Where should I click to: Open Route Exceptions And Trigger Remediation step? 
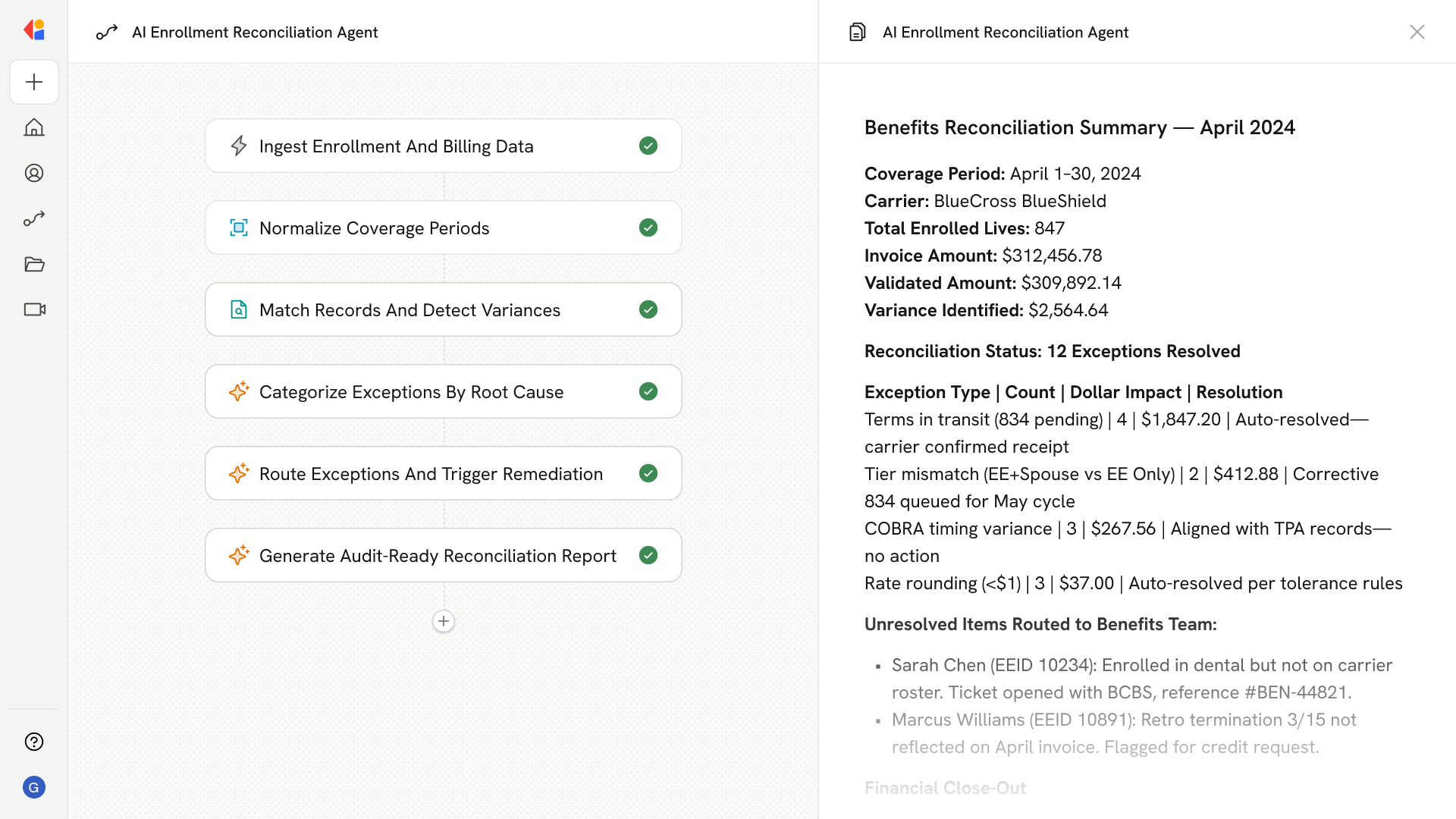[x=431, y=473]
